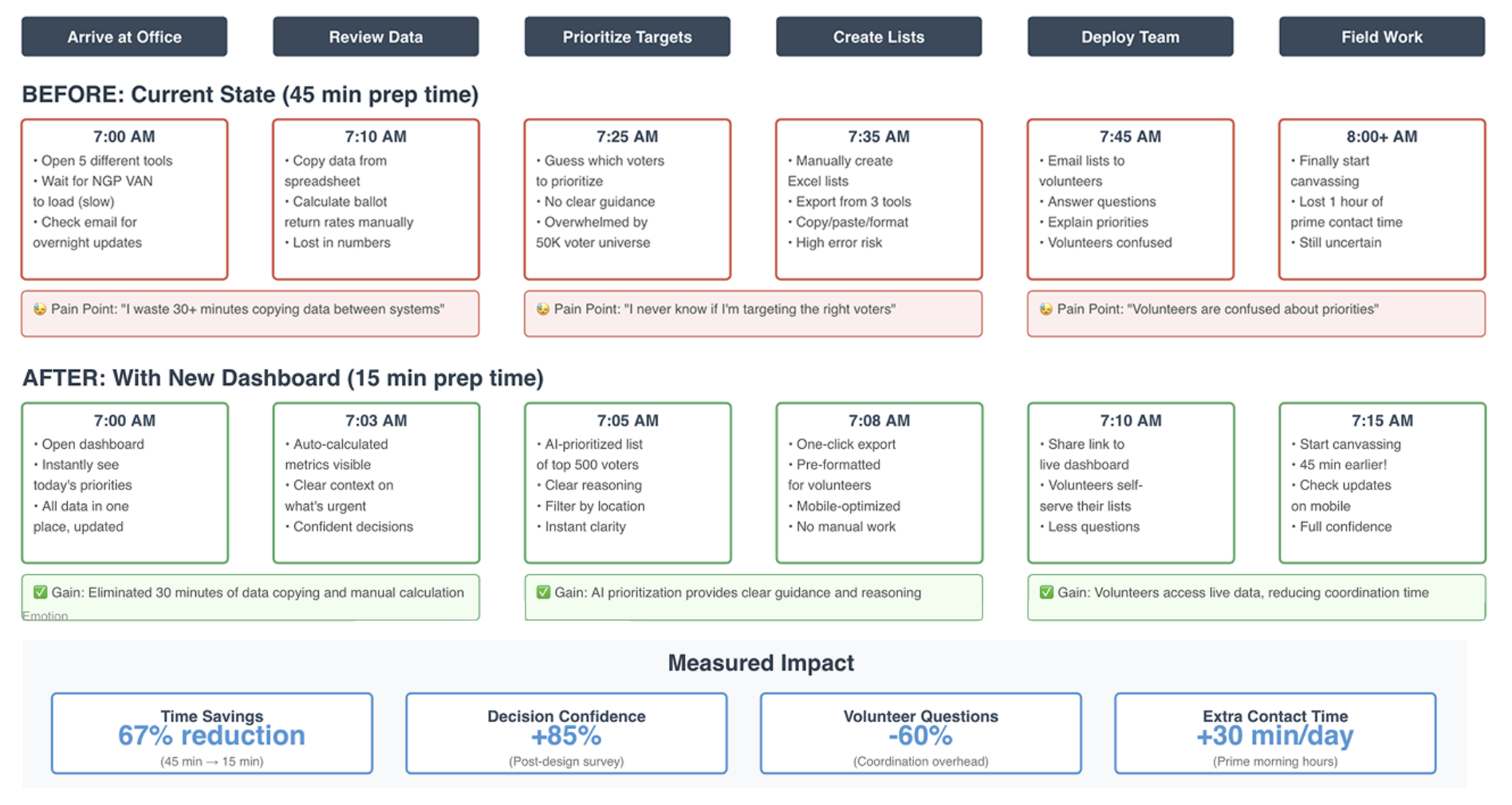Select the 7:05 AM AI-prioritized list card

point(628,483)
